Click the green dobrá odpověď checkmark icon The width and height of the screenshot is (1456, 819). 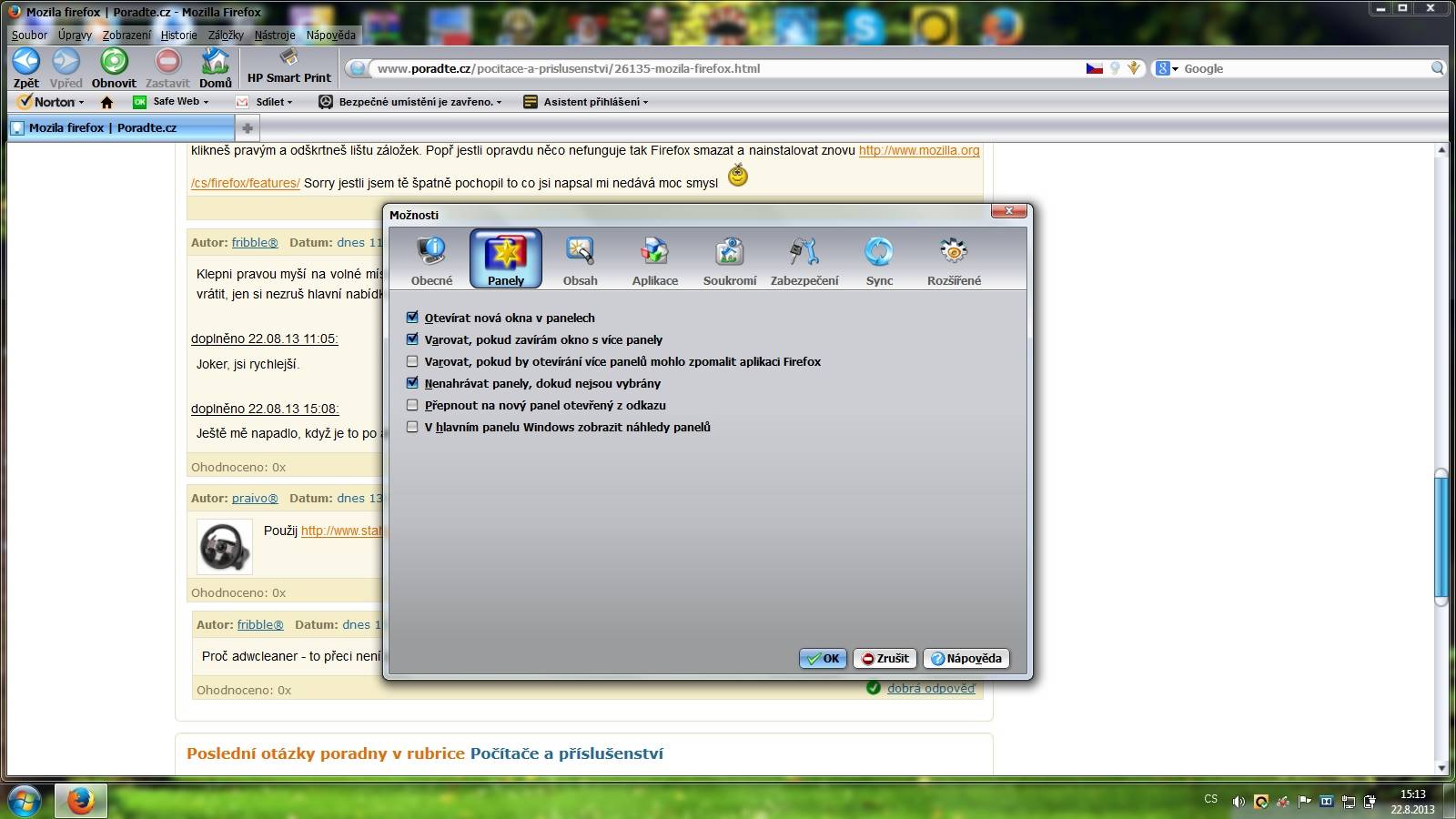[874, 688]
